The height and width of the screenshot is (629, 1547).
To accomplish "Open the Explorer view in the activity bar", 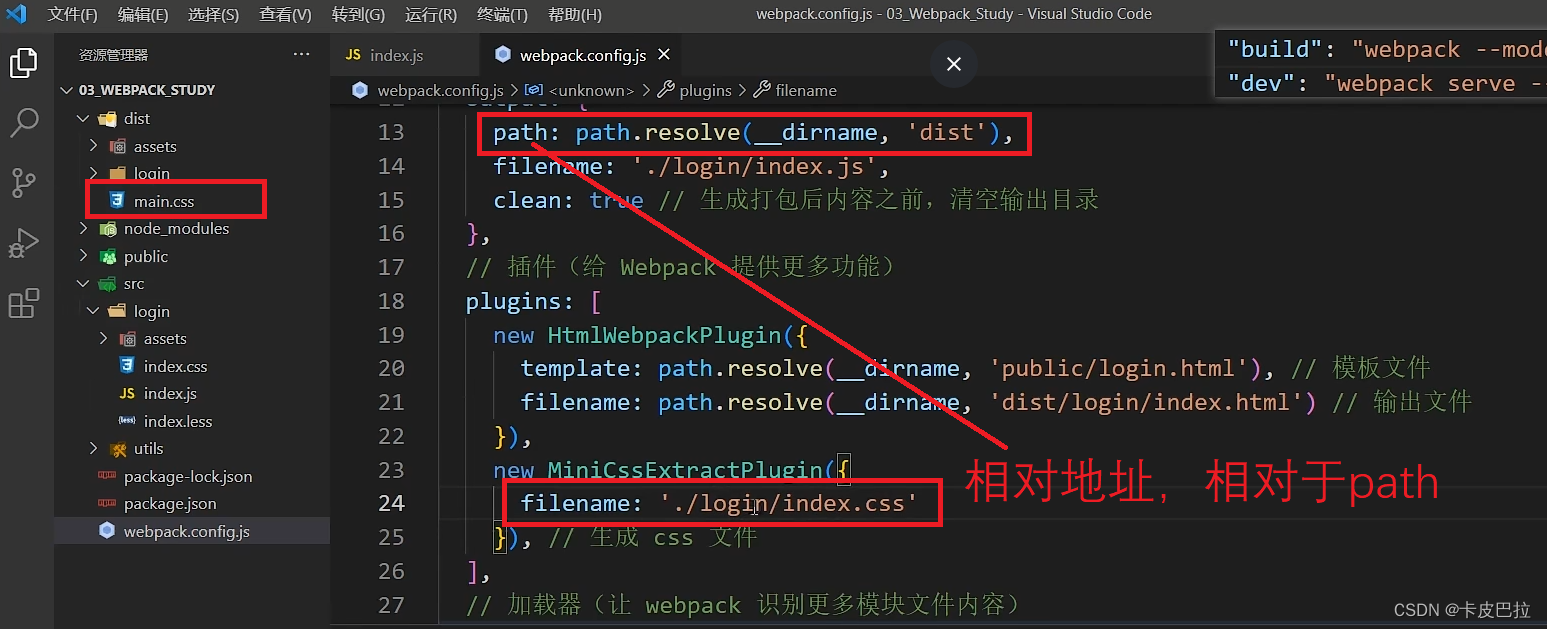I will [23, 64].
